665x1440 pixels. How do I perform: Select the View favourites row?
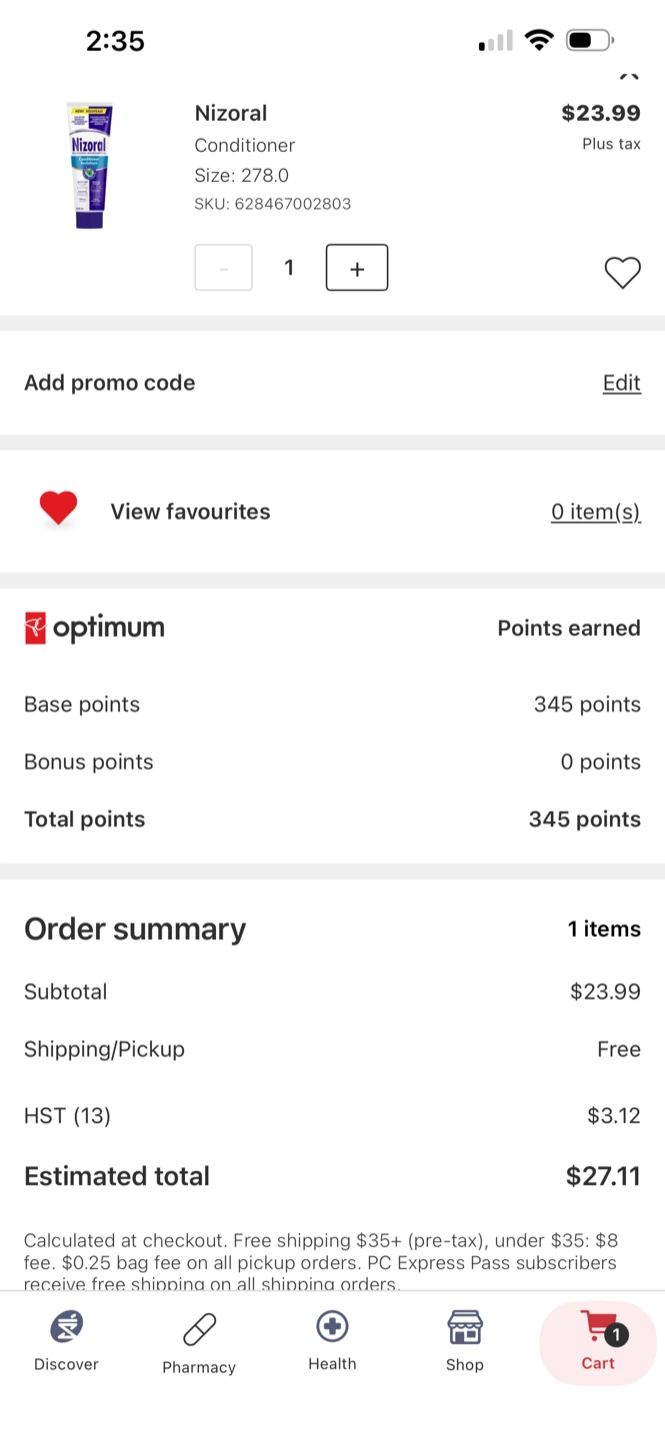click(332, 512)
